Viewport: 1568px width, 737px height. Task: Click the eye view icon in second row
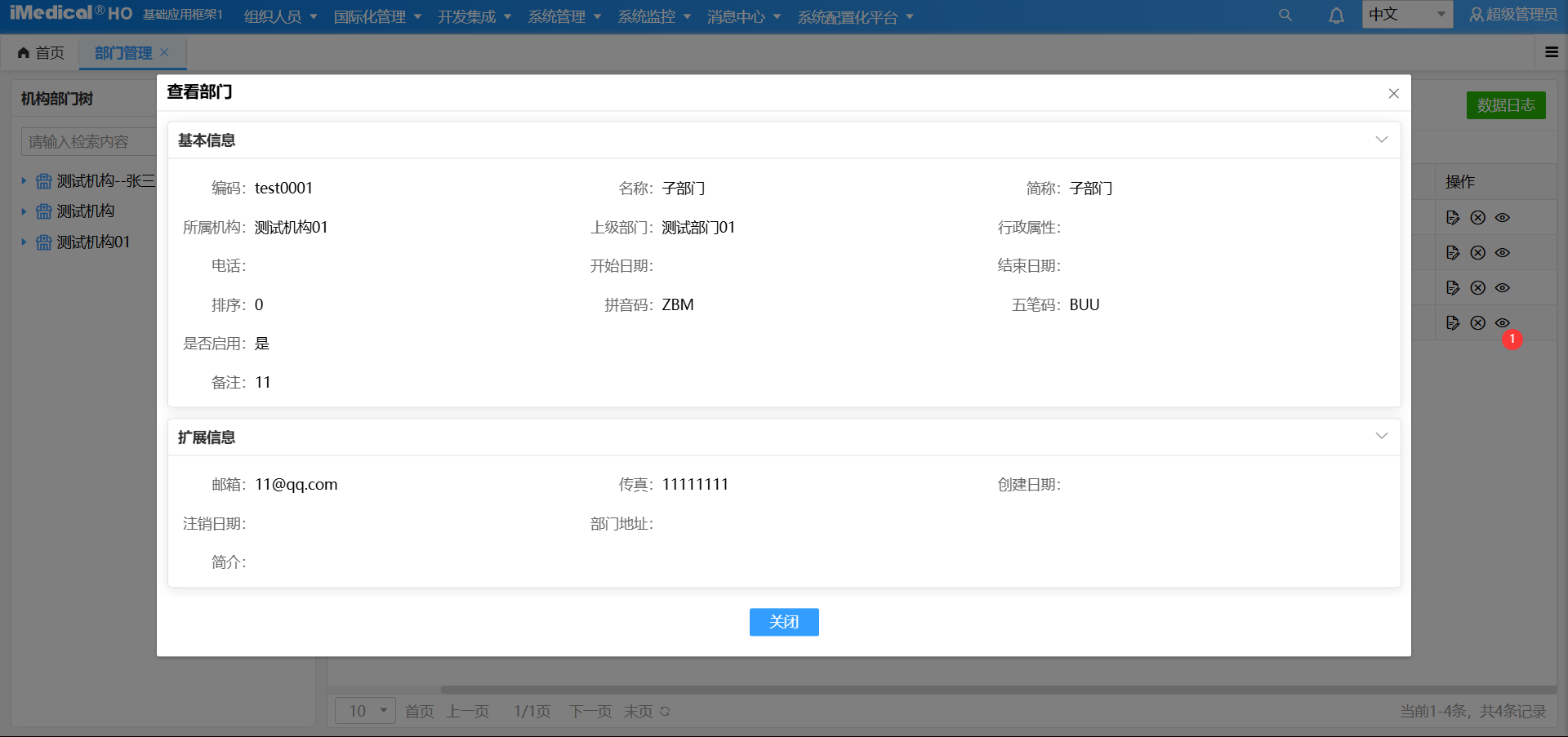pos(1503,253)
